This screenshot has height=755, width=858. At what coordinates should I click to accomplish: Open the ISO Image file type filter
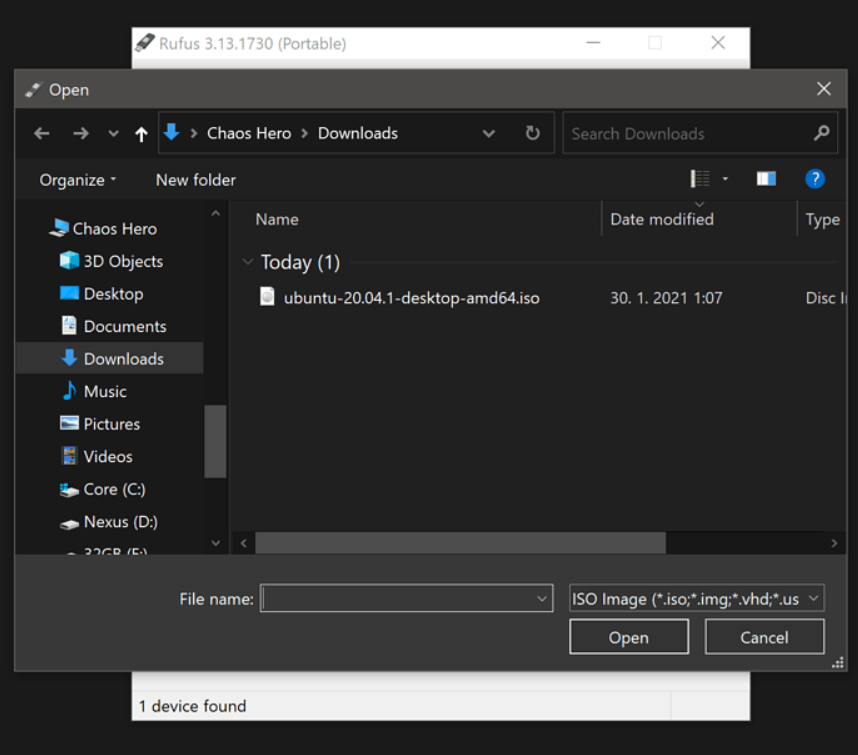[697, 598]
